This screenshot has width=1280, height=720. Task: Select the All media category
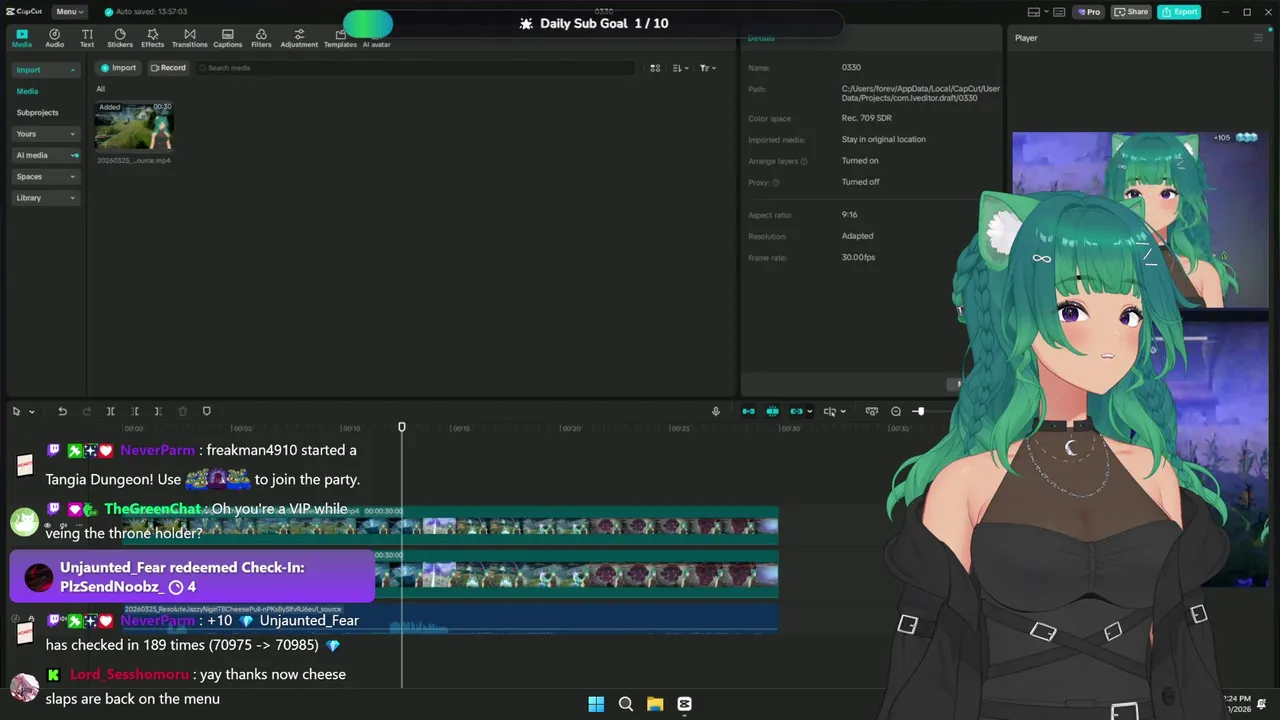click(100, 89)
